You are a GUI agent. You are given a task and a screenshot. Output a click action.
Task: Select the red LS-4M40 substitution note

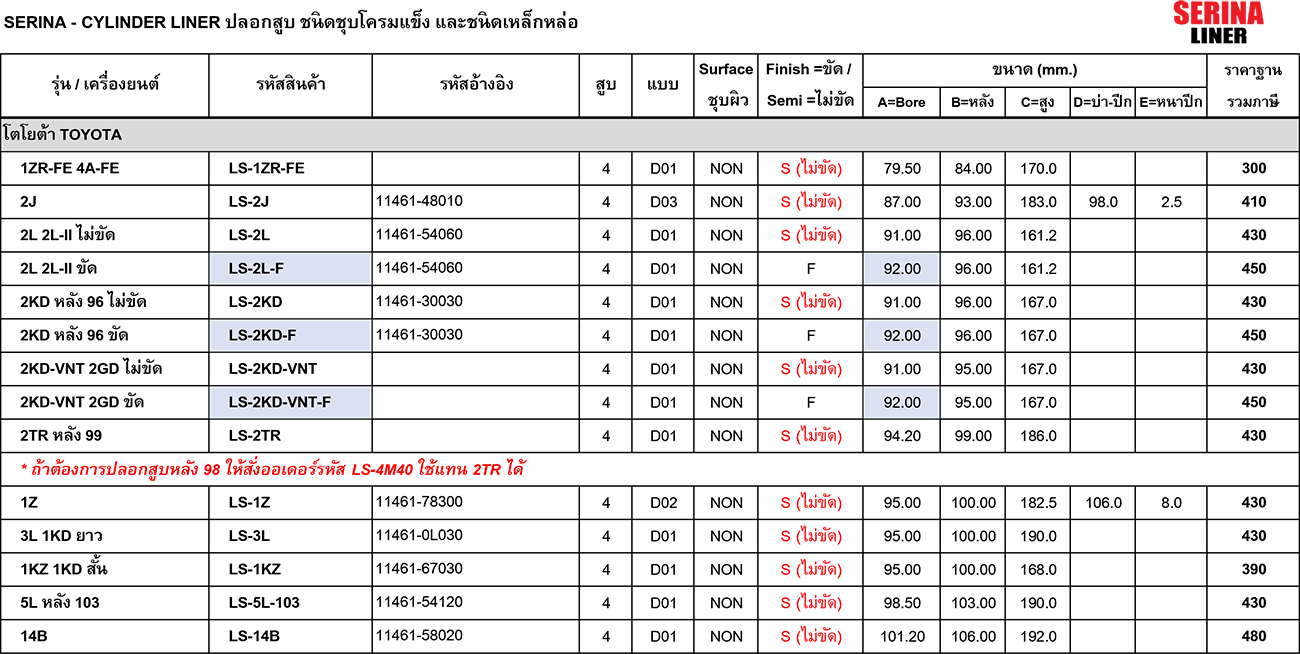[x=274, y=469]
